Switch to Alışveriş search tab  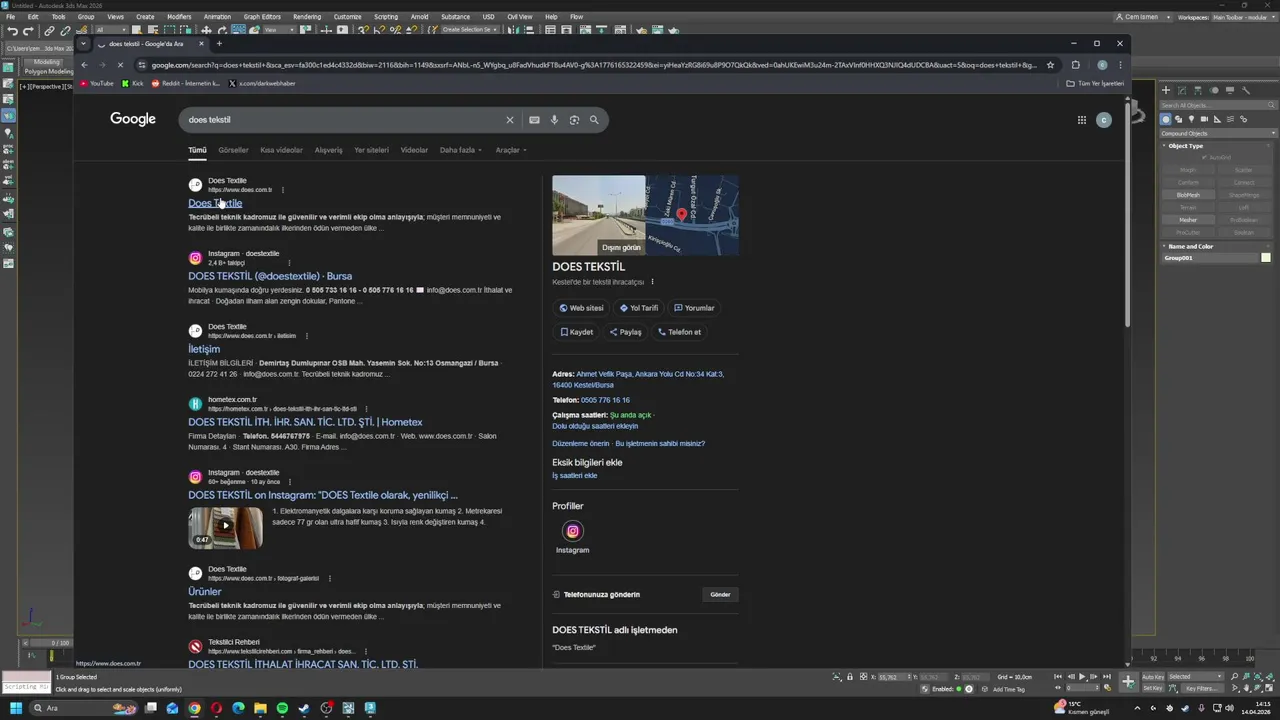[x=328, y=150]
